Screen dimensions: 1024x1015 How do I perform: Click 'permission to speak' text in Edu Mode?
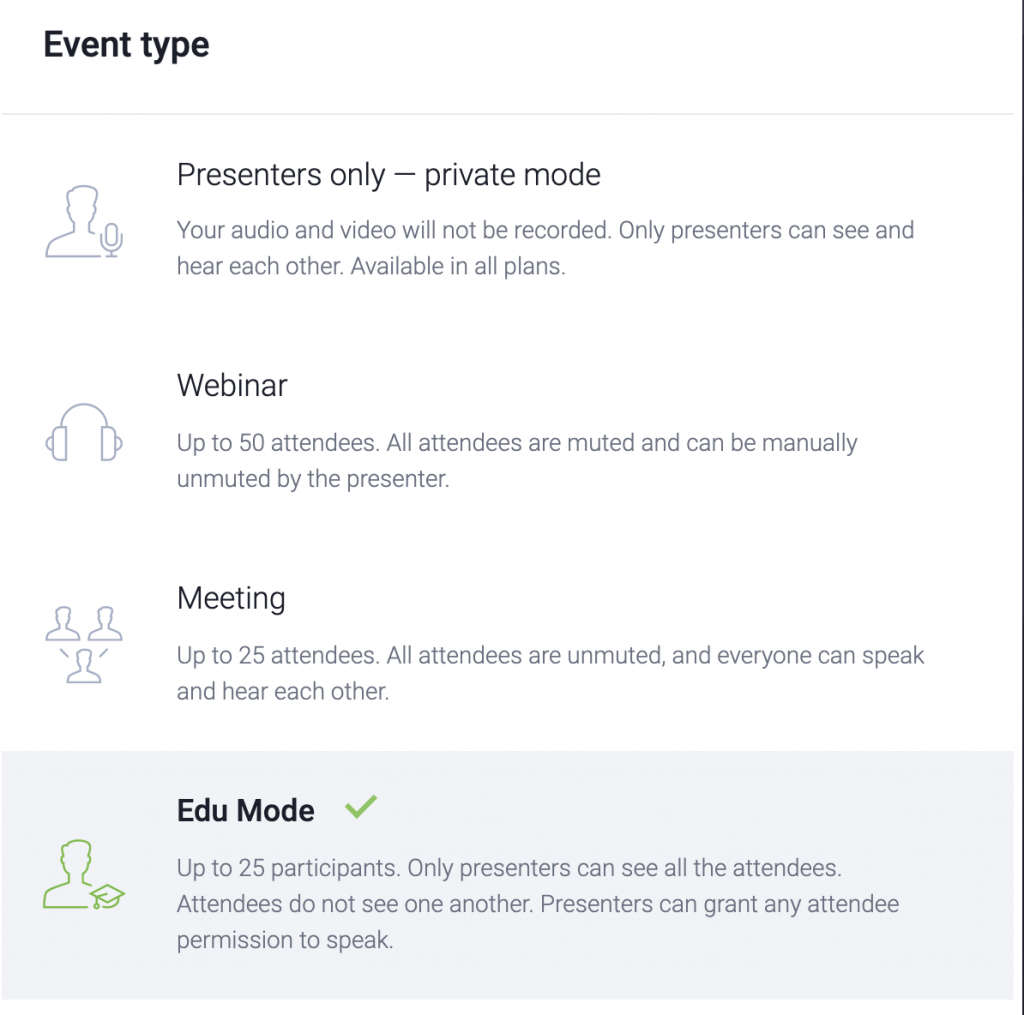point(285,941)
